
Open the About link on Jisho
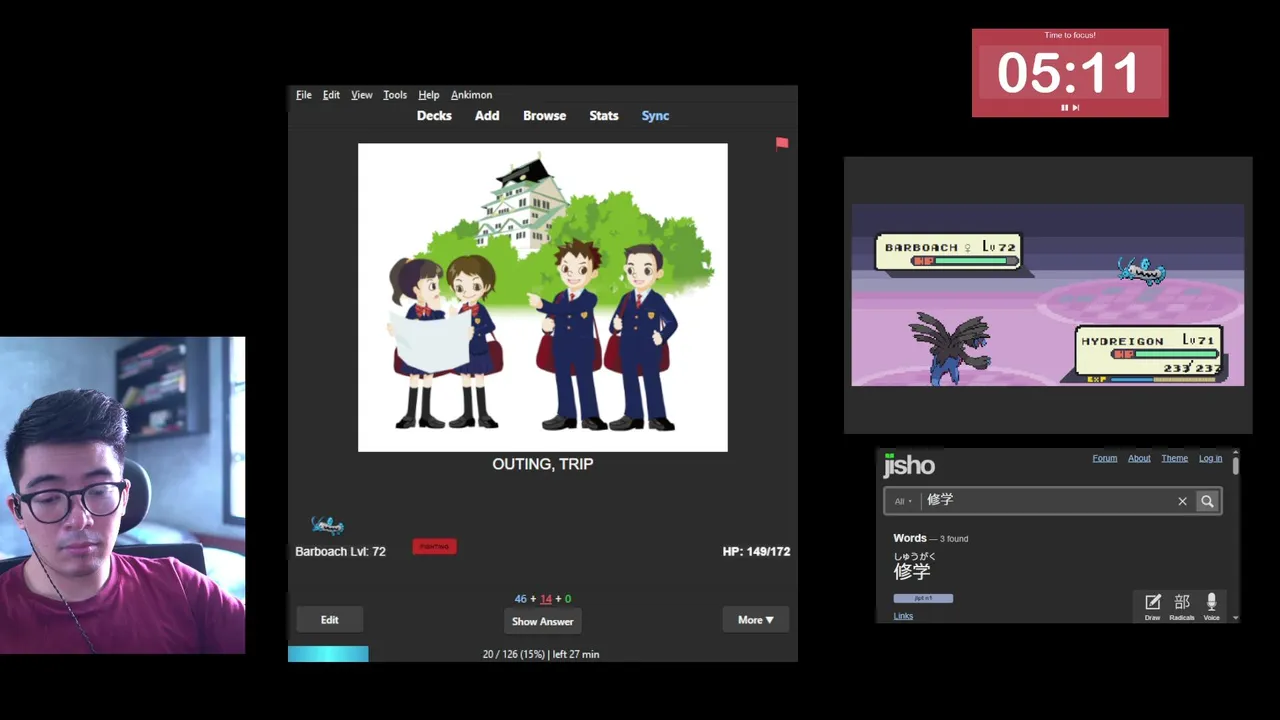tap(1139, 458)
